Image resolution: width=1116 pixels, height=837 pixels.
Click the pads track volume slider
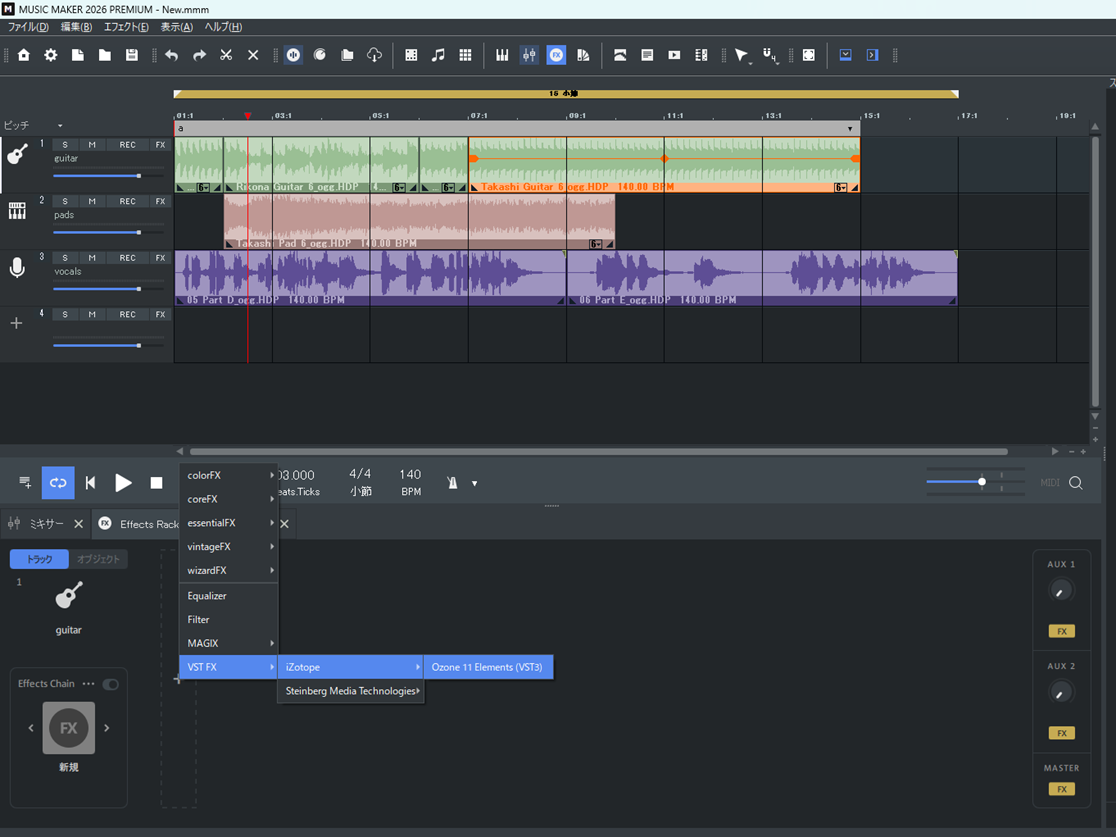pos(138,232)
